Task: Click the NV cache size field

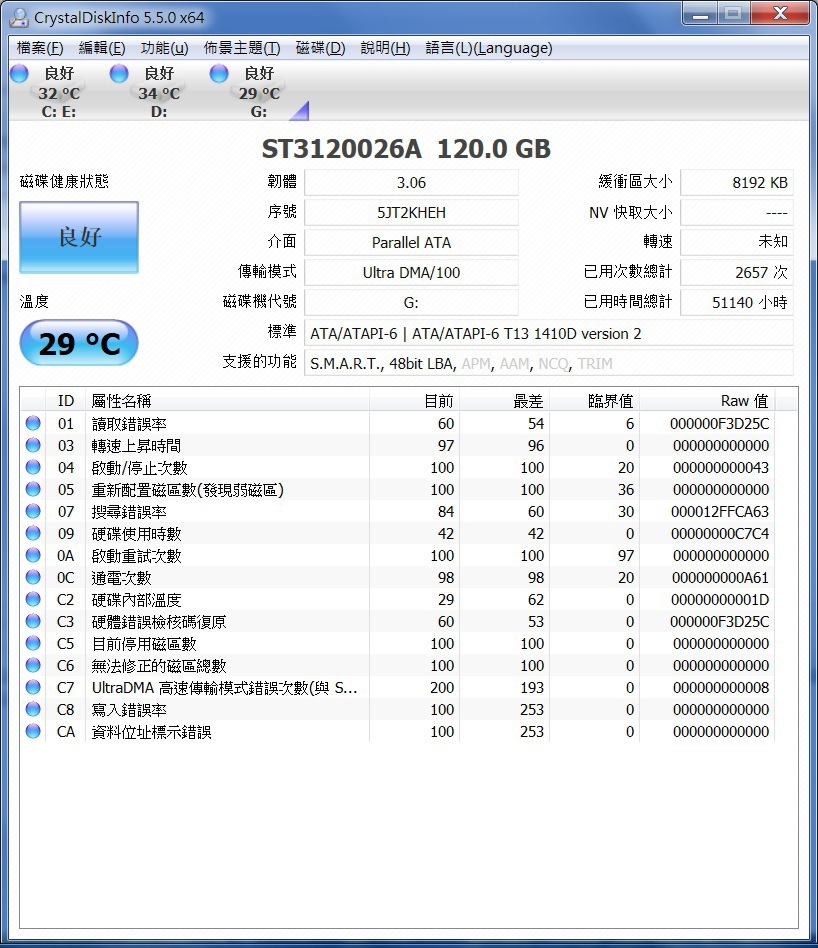Action: tap(737, 212)
